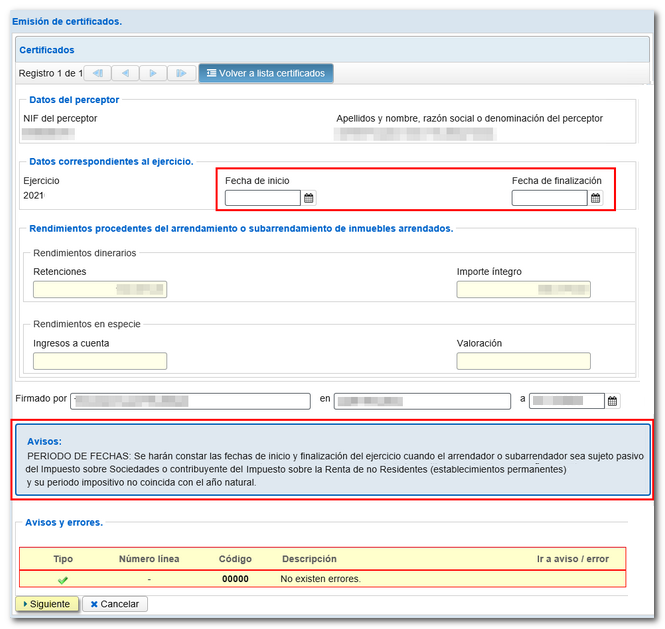Image resolution: width=665 pixels, height=629 pixels.
Task: Focus the Retenciones input field
Action: point(100,290)
